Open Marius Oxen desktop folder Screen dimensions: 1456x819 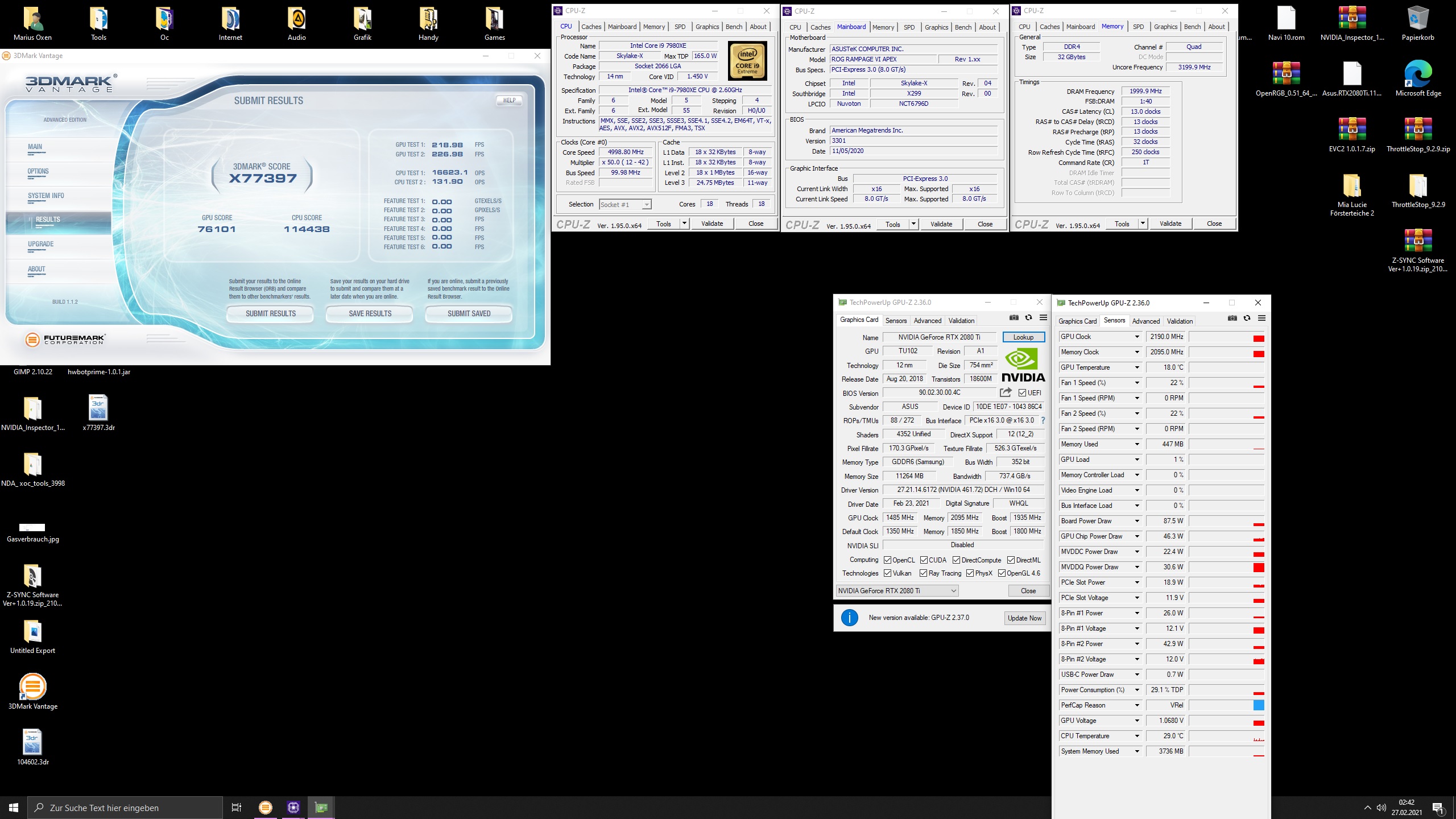32,24
